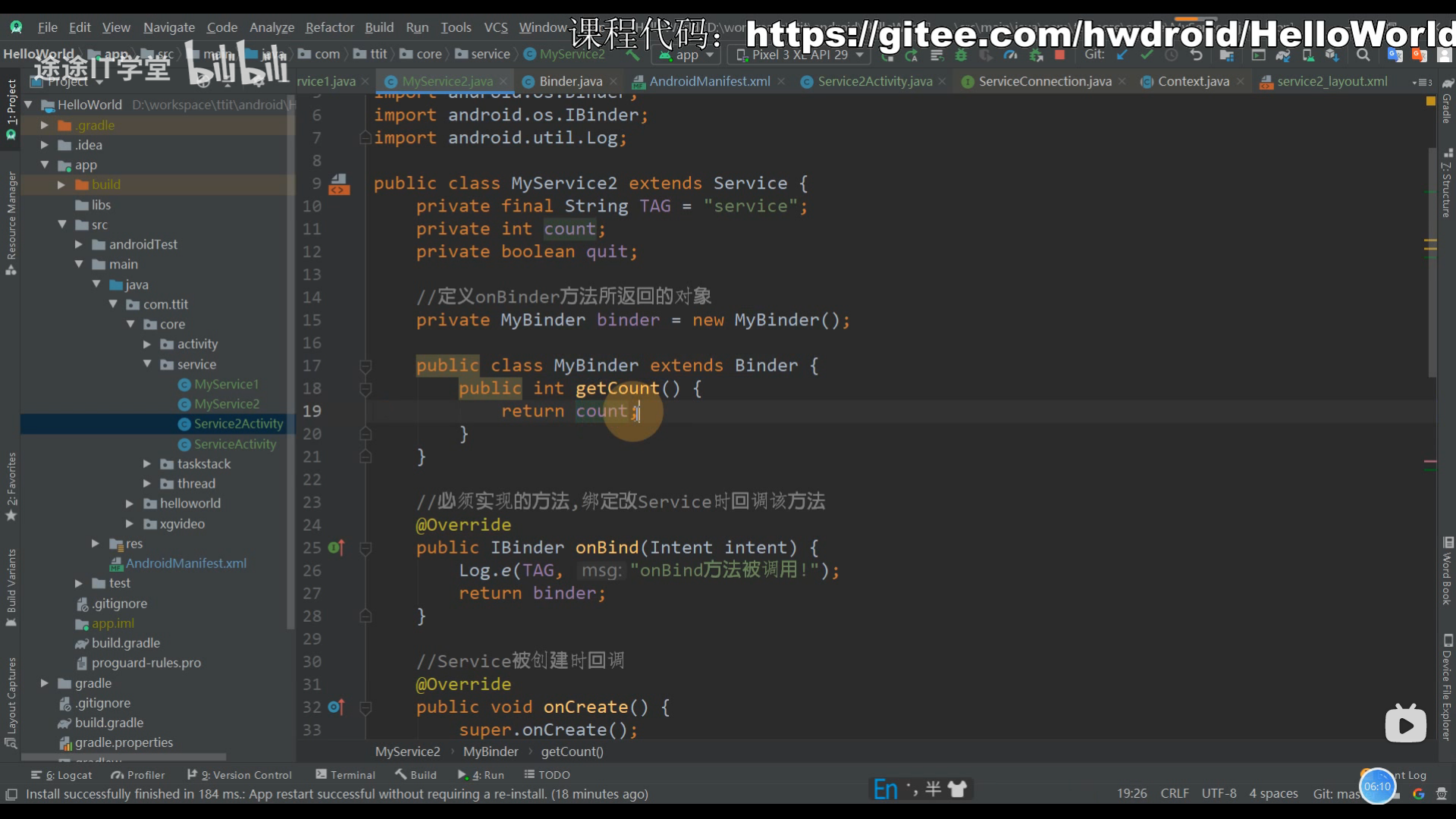Expand the .gradle folder in project tree
Viewport: 1456px width, 819px height.
click(x=45, y=125)
